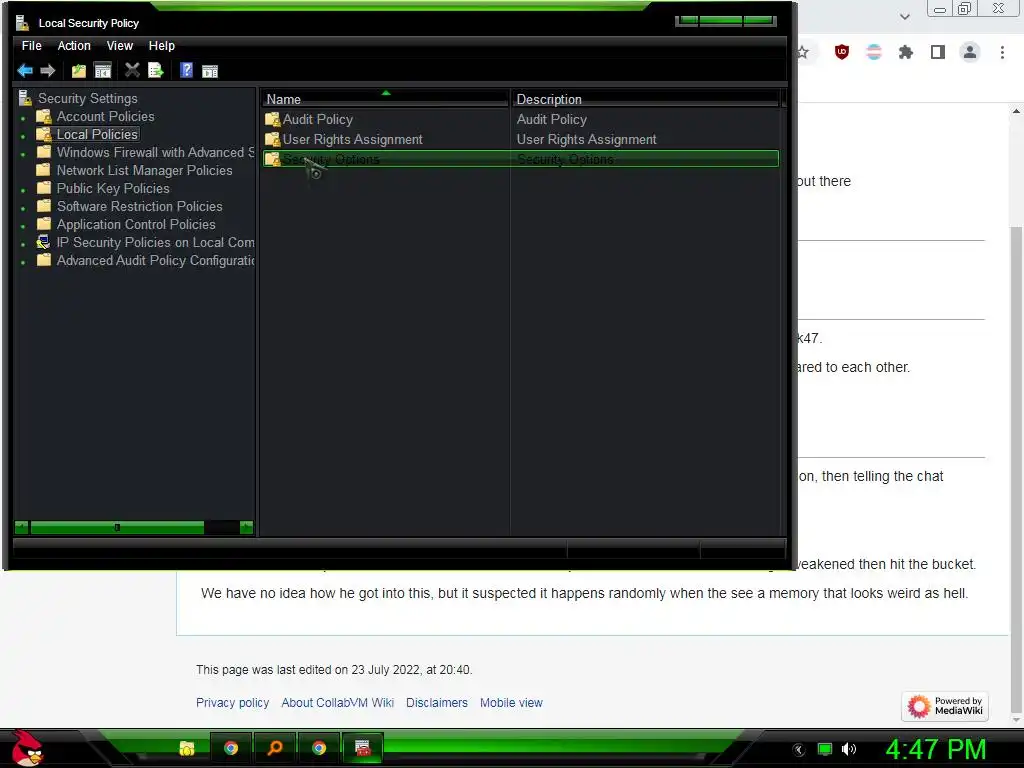Expand the Application Control Policies node
Viewport: 1024px width, 768px height.
24,226
